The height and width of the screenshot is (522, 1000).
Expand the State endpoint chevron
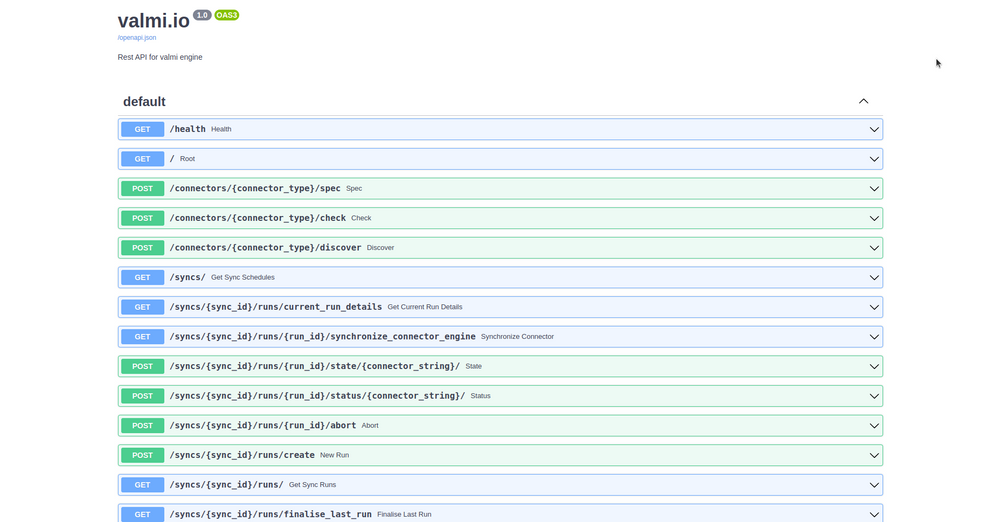[x=874, y=366]
